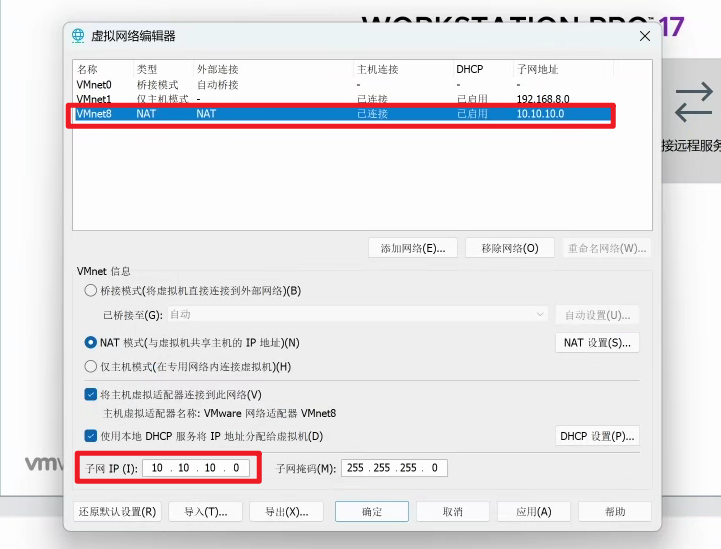Click the 帮助 help button
The width and height of the screenshot is (721, 549).
(615, 511)
